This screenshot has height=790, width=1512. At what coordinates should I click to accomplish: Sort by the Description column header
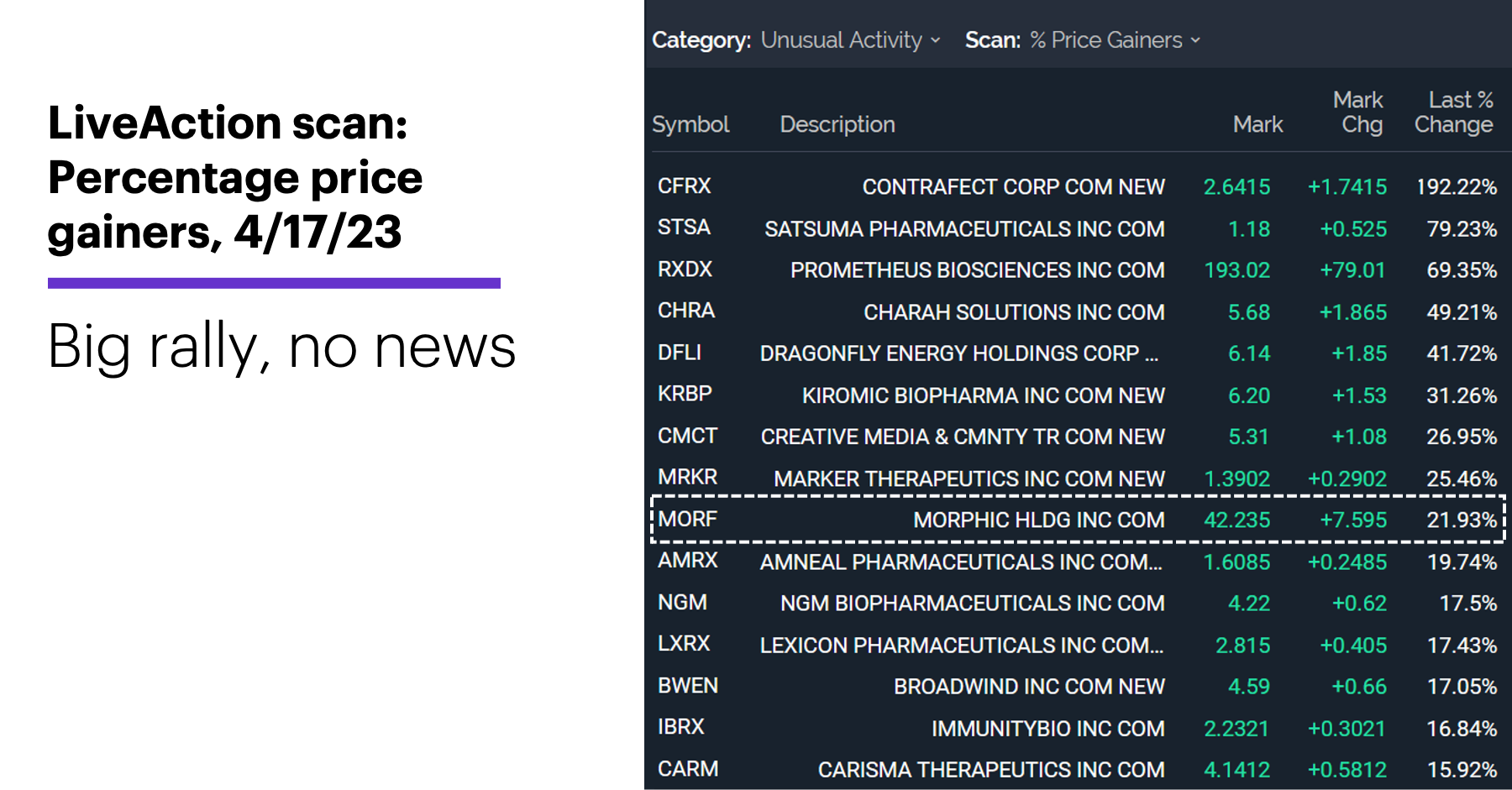point(837,124)
